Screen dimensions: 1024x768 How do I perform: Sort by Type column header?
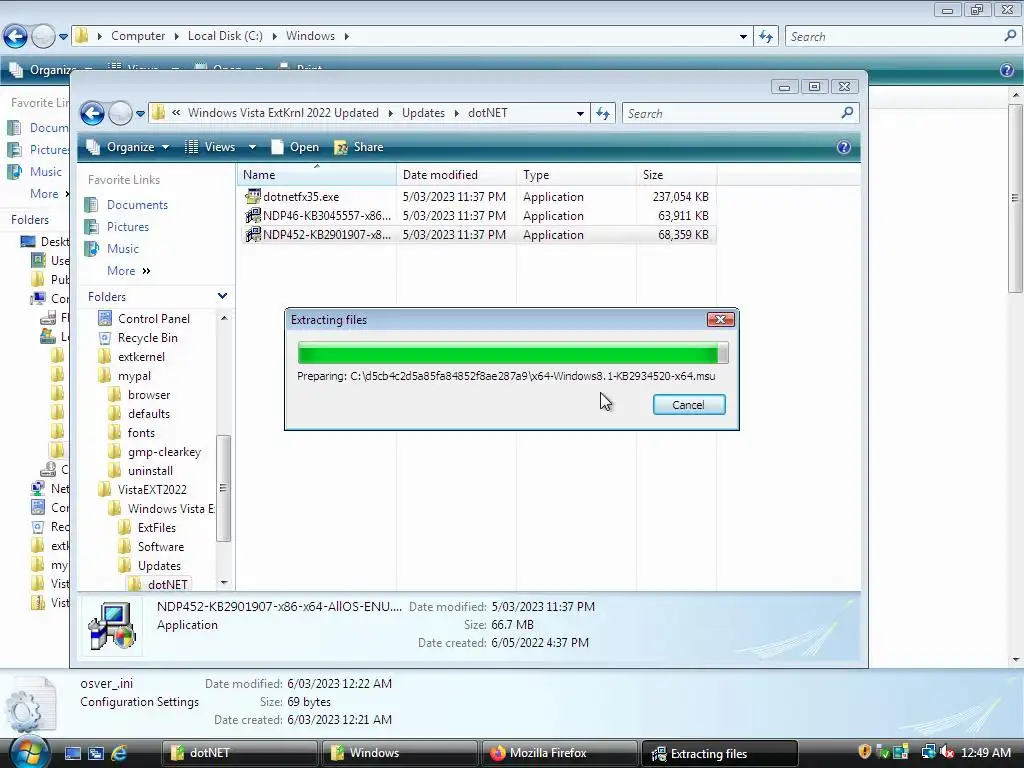577,174
